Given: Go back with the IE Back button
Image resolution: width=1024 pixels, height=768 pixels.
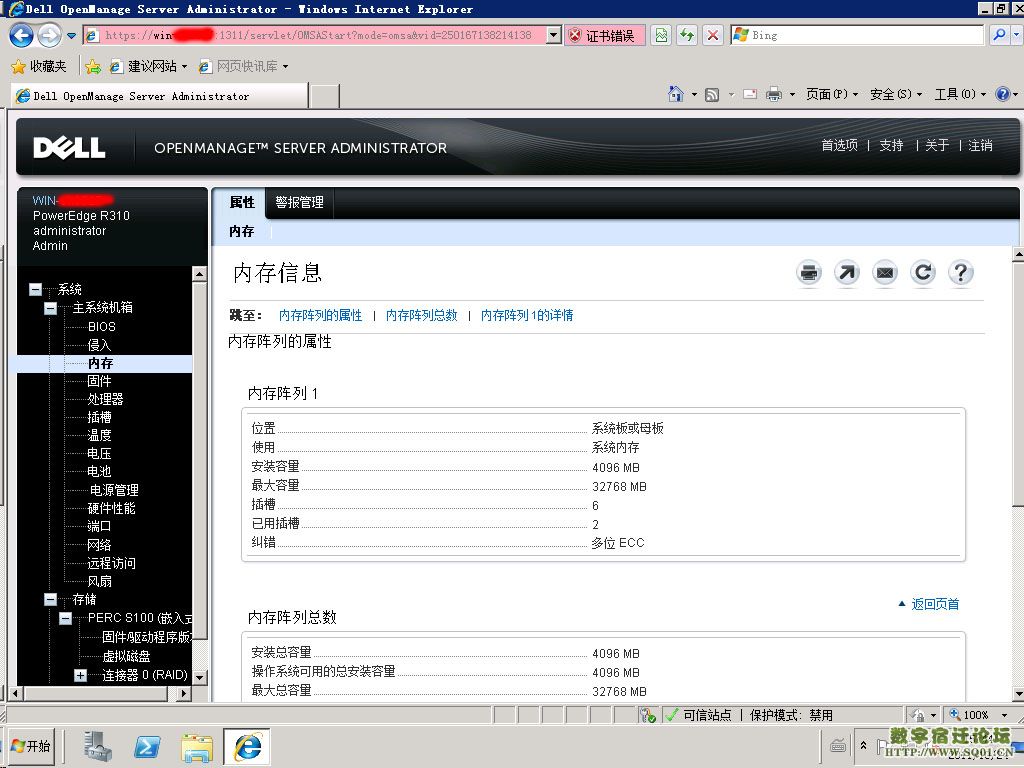Looking at the screenshot, I should pos(21,35).
